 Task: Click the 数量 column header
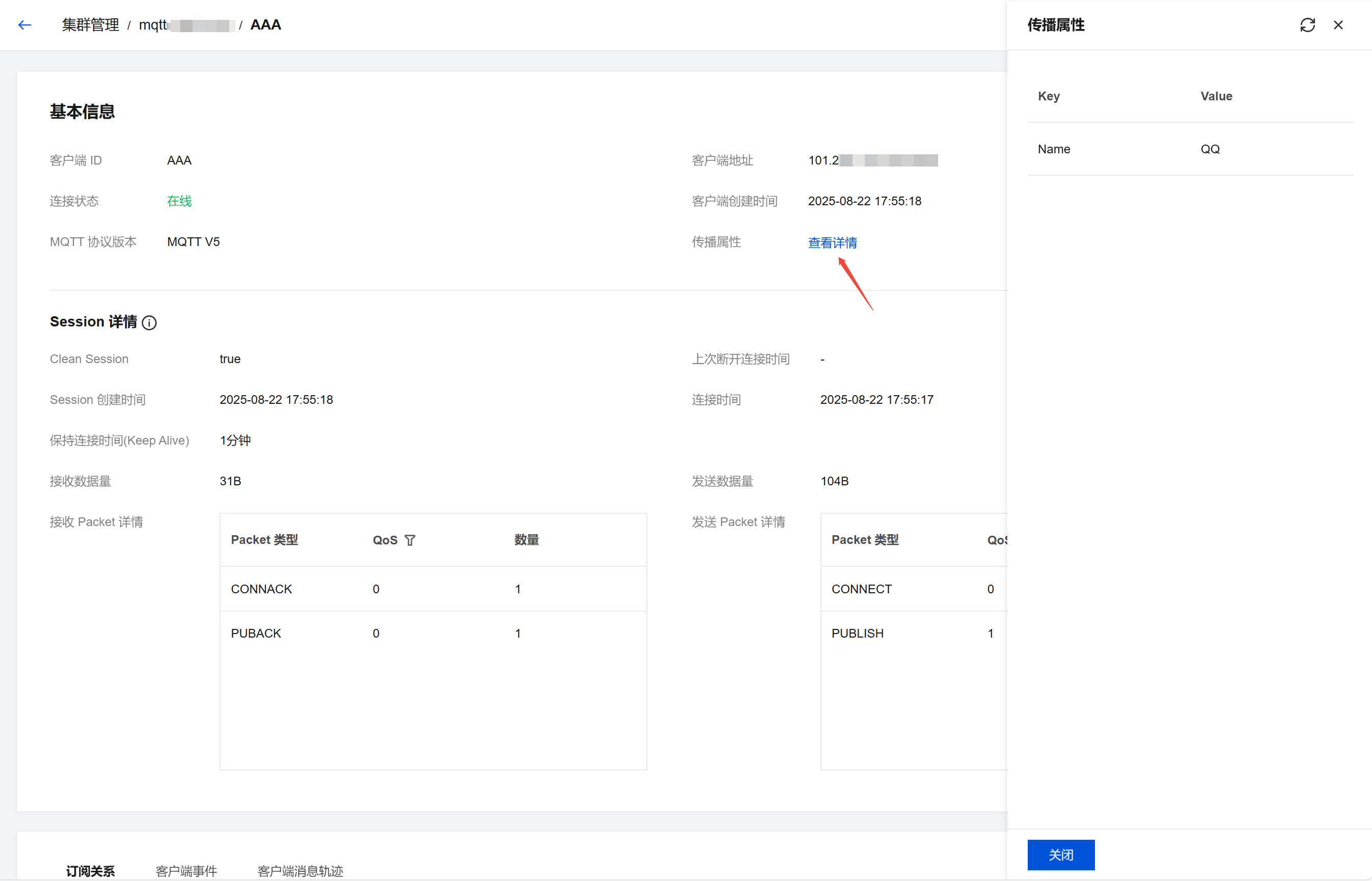[527, 540]
